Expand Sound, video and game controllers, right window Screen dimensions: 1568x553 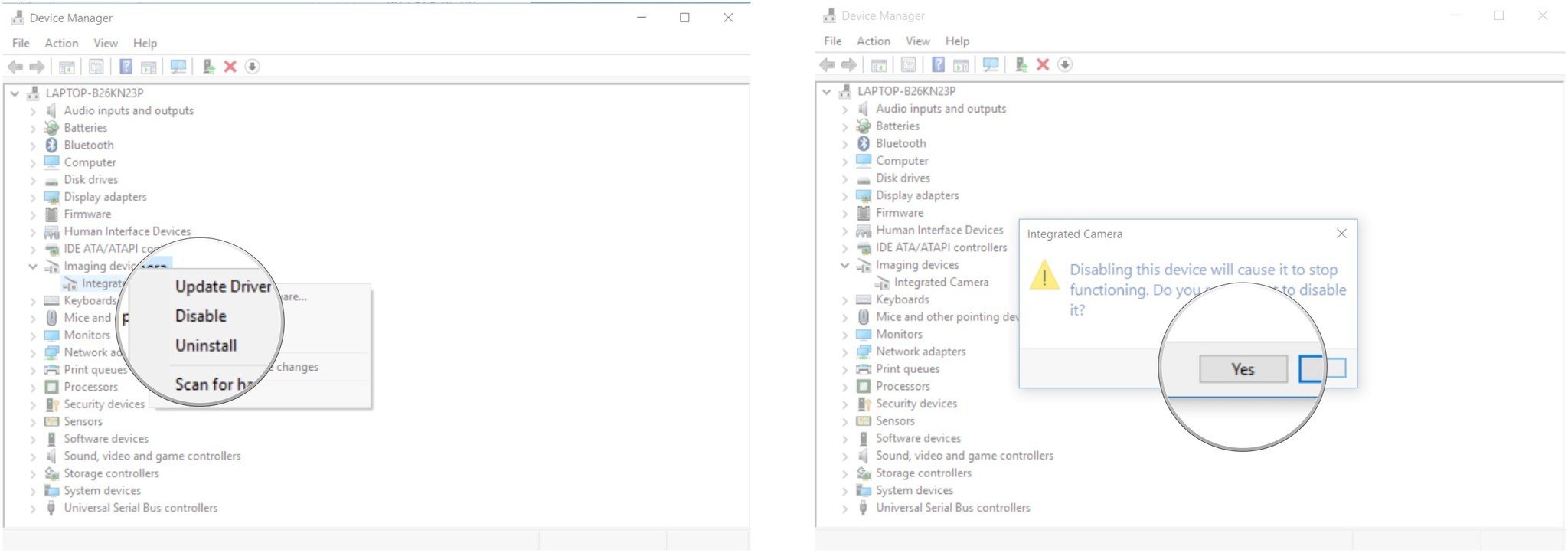(845, 456)
